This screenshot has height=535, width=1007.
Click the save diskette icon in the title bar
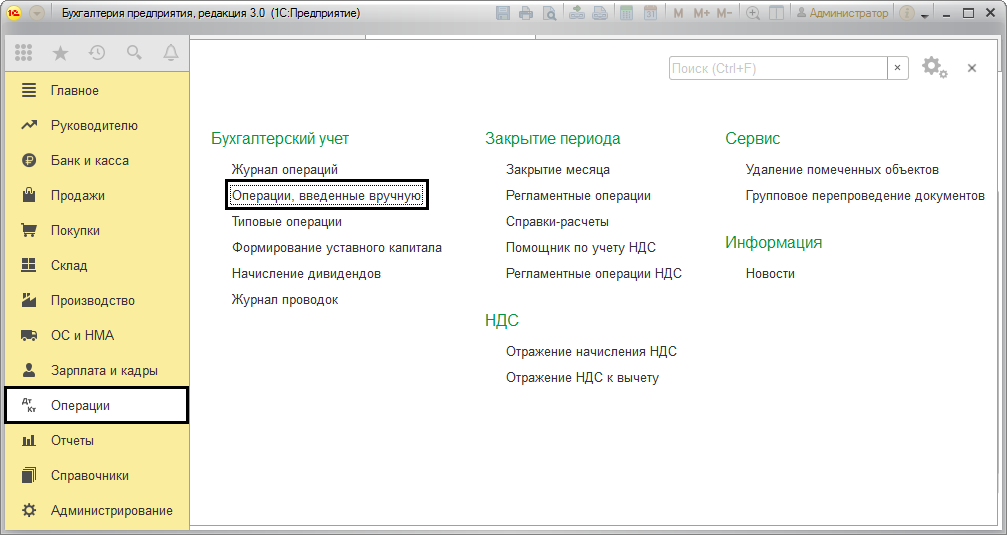(x=503, y=14)
